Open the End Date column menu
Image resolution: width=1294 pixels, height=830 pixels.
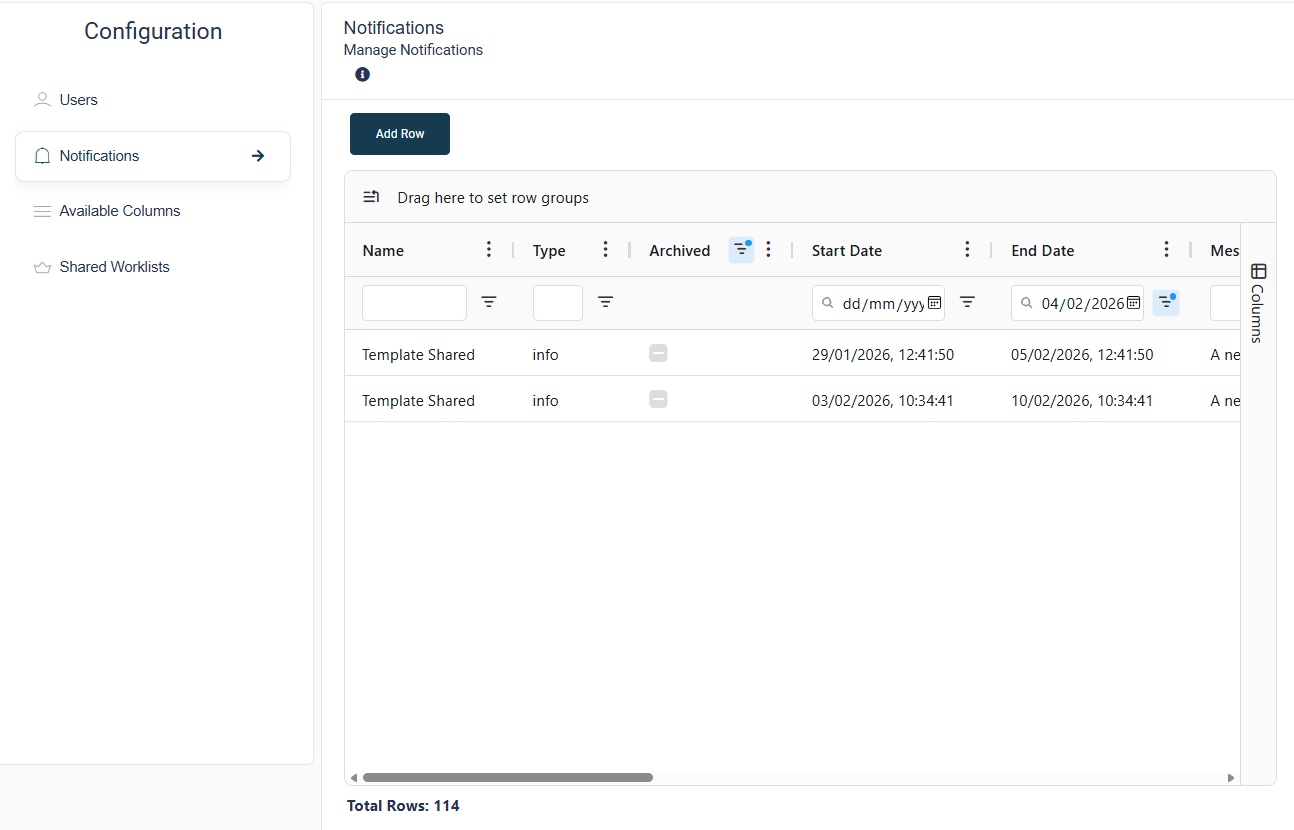coord(1166,250)
